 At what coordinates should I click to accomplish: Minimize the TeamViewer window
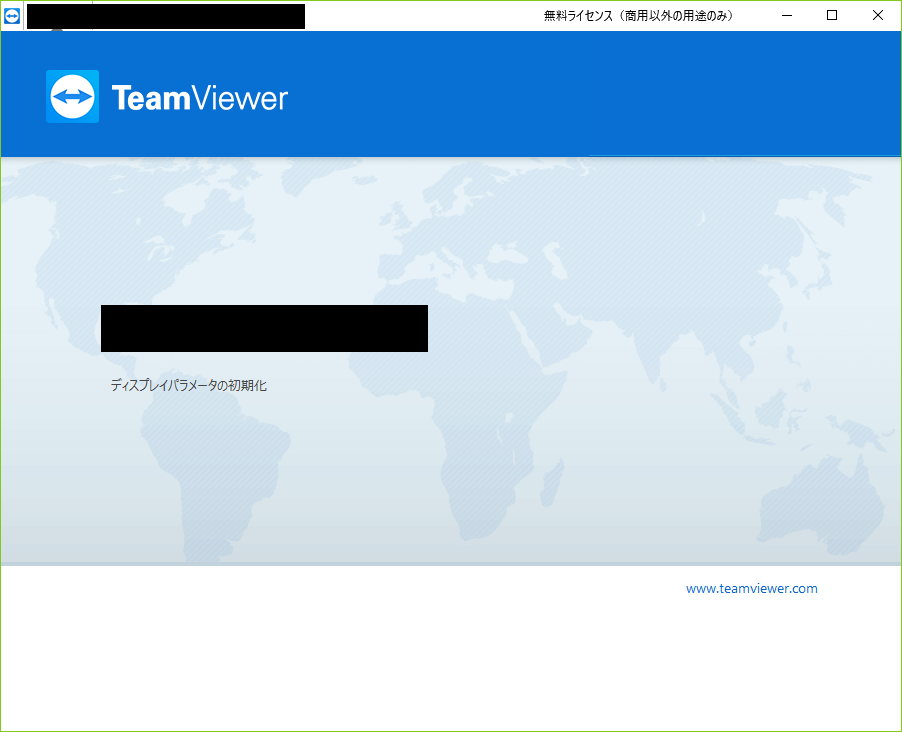coord(787,16)
